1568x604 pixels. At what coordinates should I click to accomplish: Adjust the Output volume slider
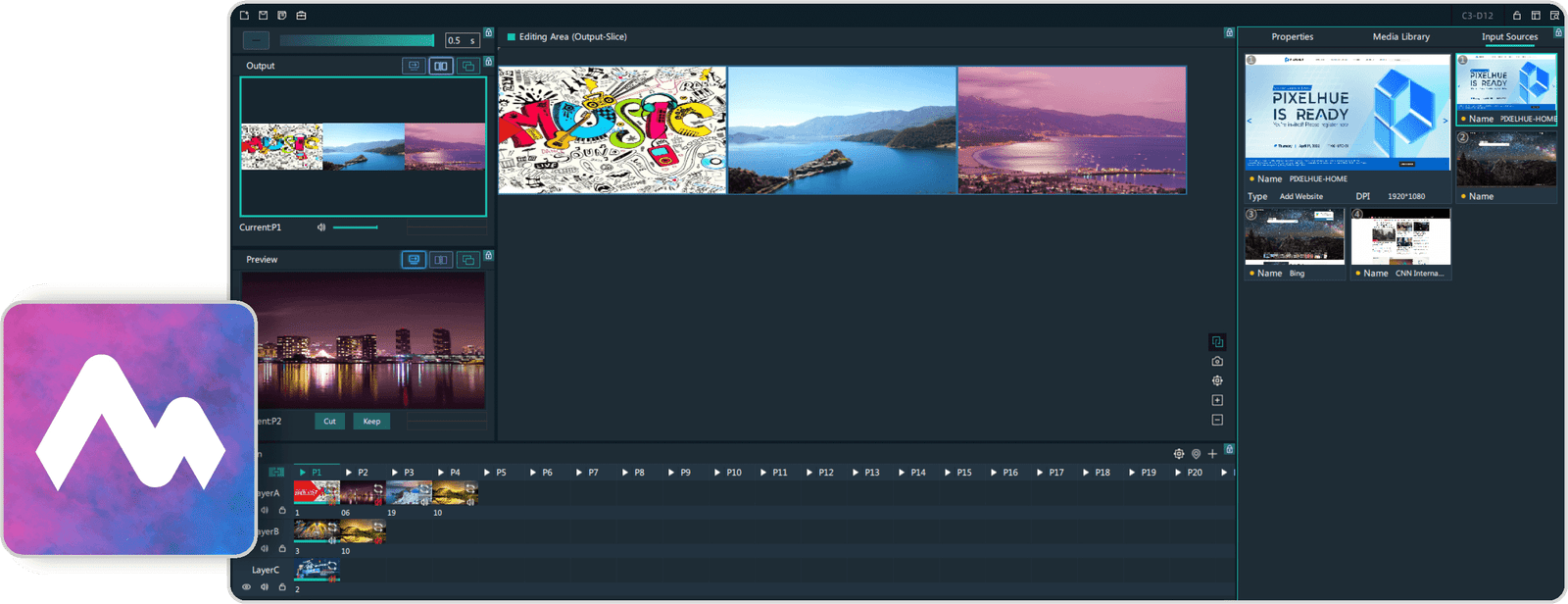(355, 227)
